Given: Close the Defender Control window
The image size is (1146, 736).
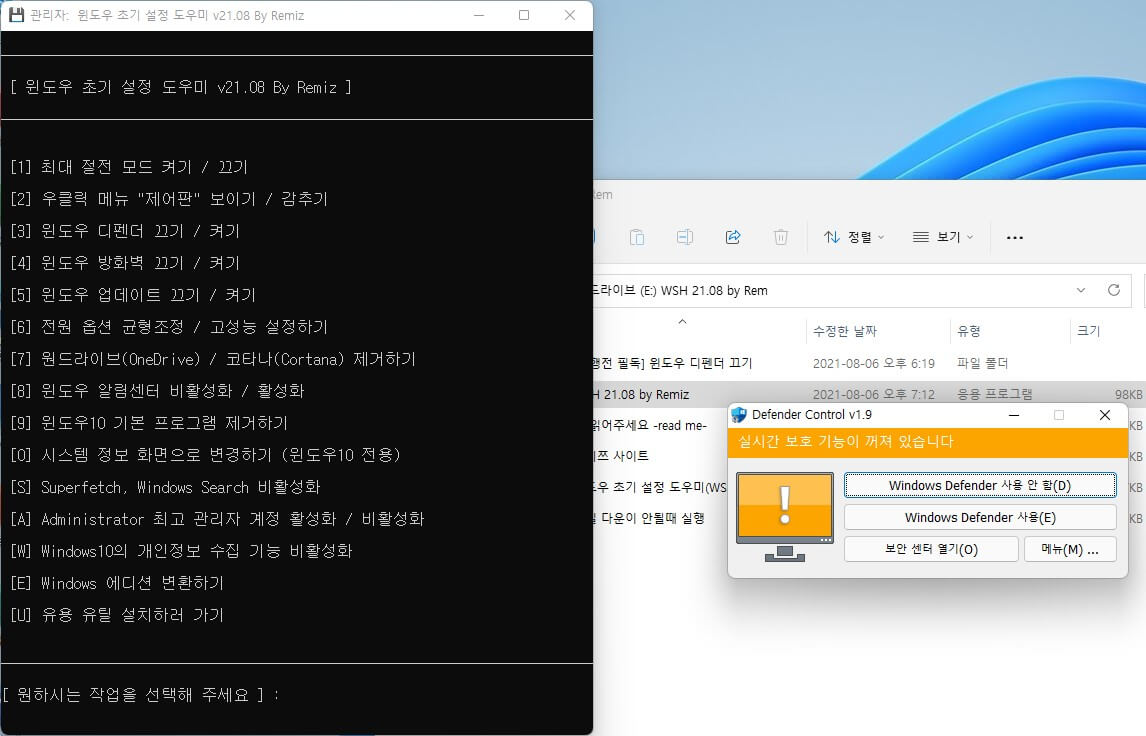Looking at the screenshot, I should pyautogui.click(x=1105, y=415).
